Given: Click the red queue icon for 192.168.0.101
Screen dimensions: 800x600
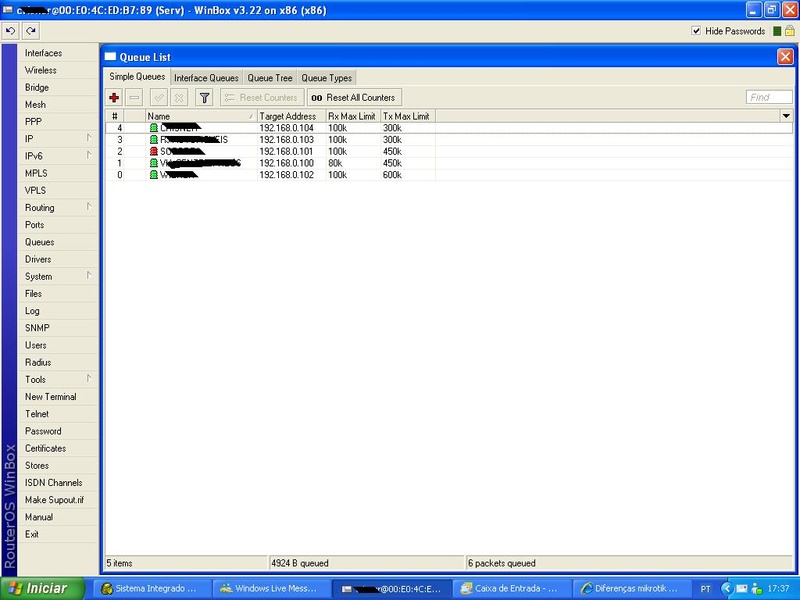Looking at the screenshot, I should click(154, 152).
